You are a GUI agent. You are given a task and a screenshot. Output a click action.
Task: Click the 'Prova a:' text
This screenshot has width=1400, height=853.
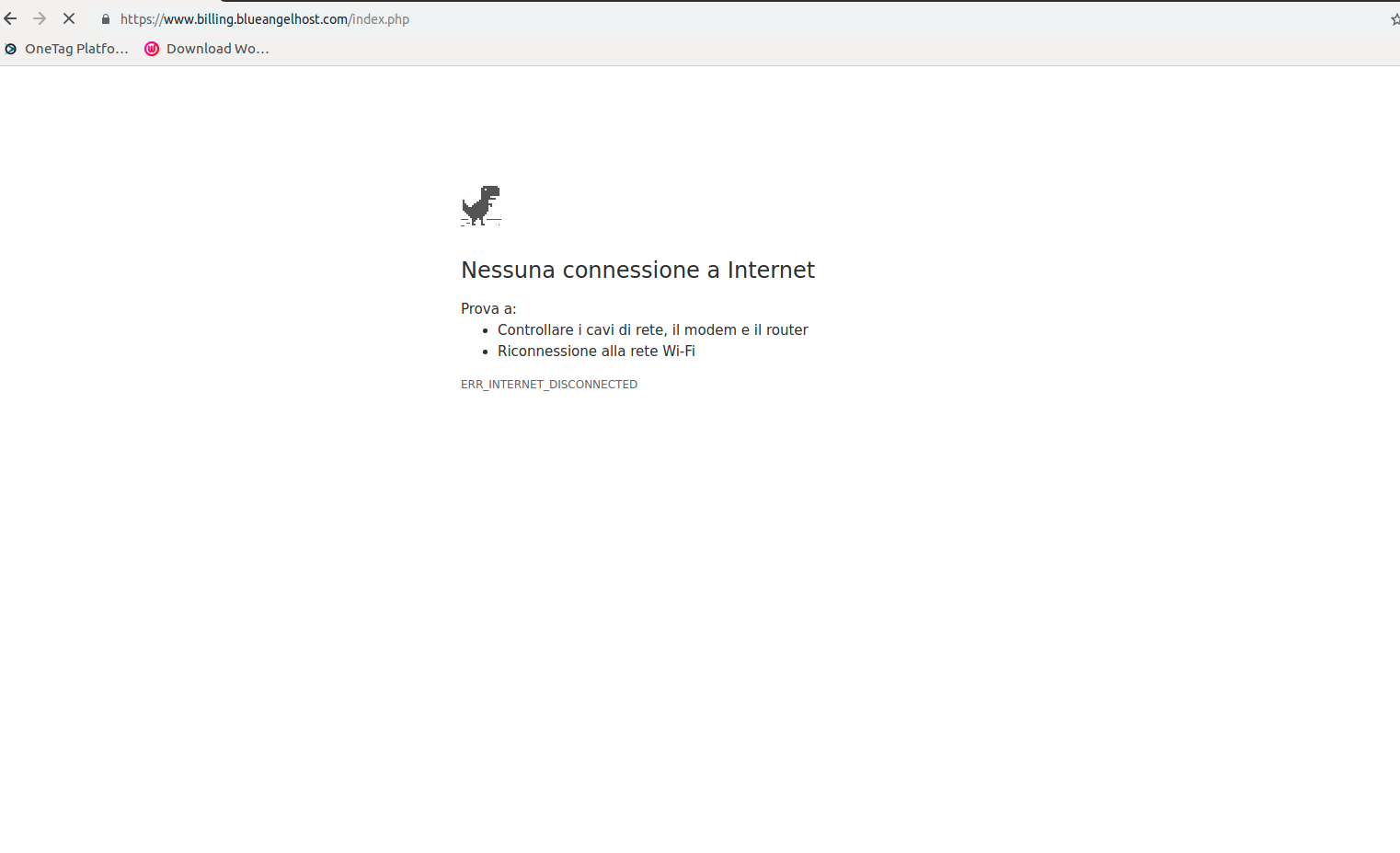(488, 309)
